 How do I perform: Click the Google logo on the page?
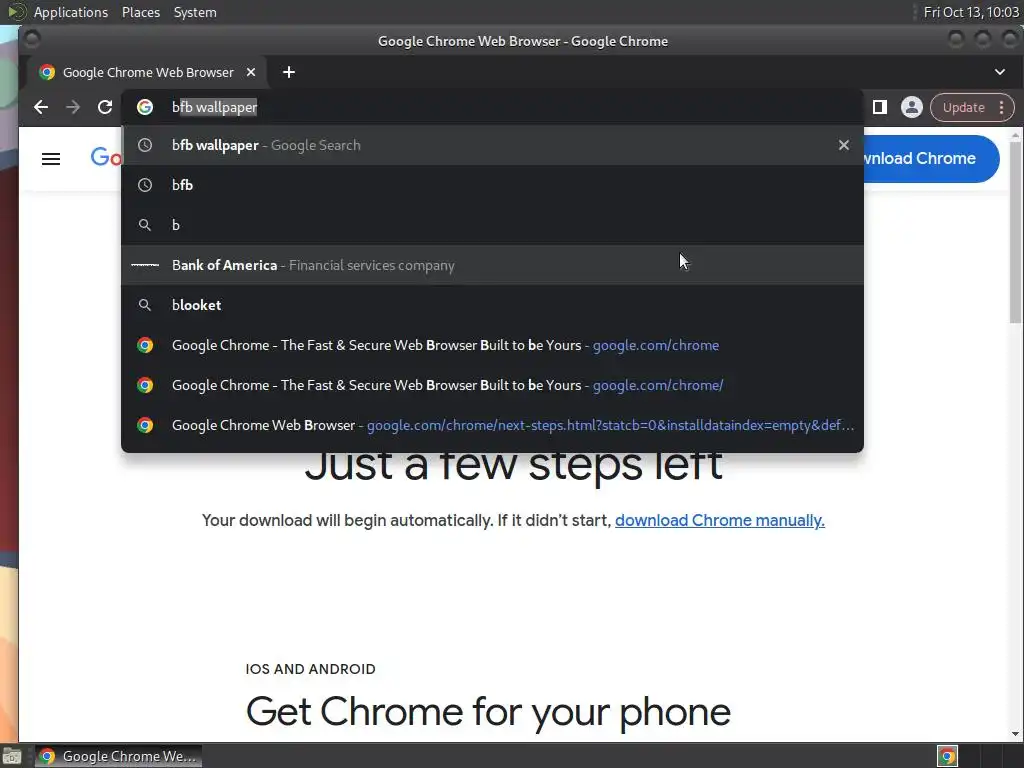pos(106,157)
